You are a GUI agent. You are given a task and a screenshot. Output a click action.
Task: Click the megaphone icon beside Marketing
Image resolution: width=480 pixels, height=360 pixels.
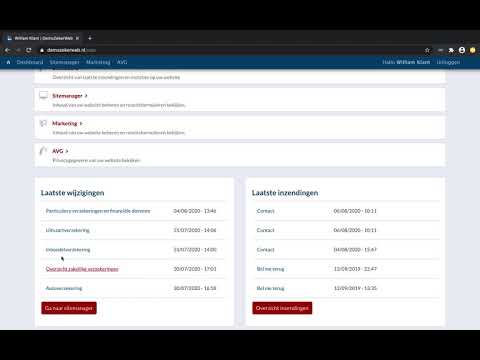[x=43, y=123]
